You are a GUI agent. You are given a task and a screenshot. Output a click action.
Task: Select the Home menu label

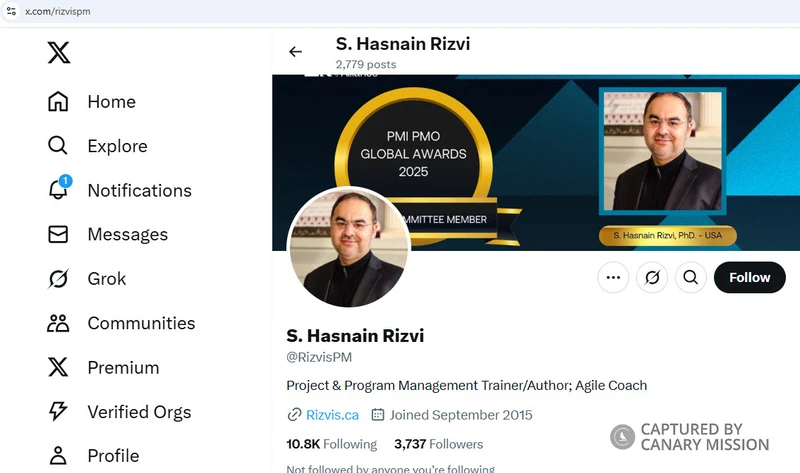(x=112, y=102)
